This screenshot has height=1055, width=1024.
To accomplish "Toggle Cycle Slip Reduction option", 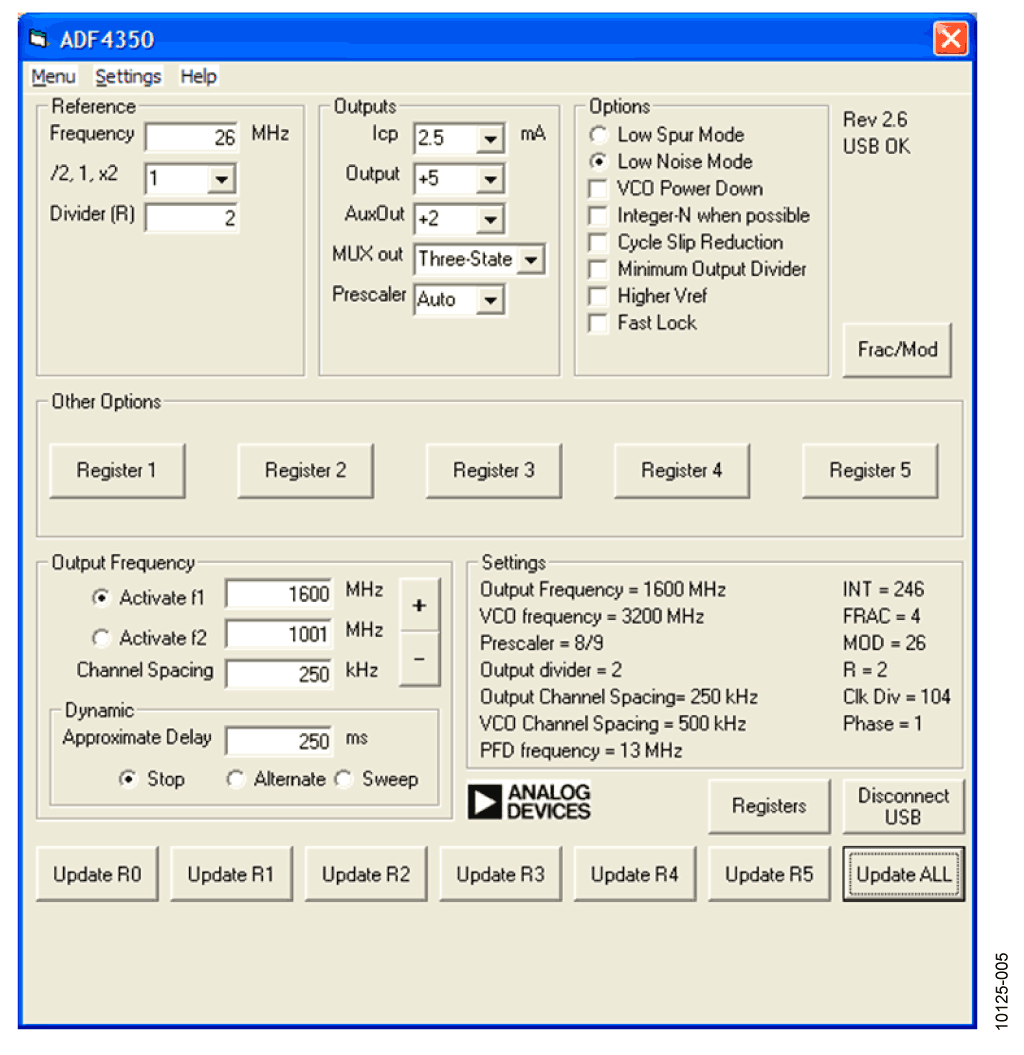I will [x=598, y=243].
